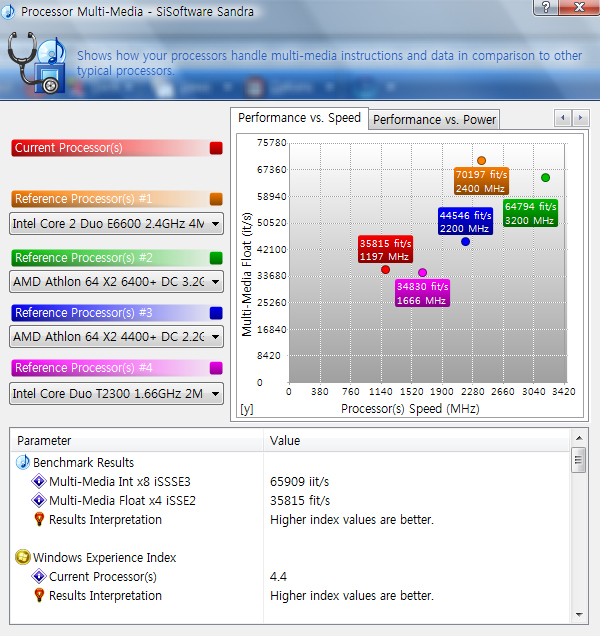
Task: Click the red data point on the chart
Action: click(x=385, y=270)
